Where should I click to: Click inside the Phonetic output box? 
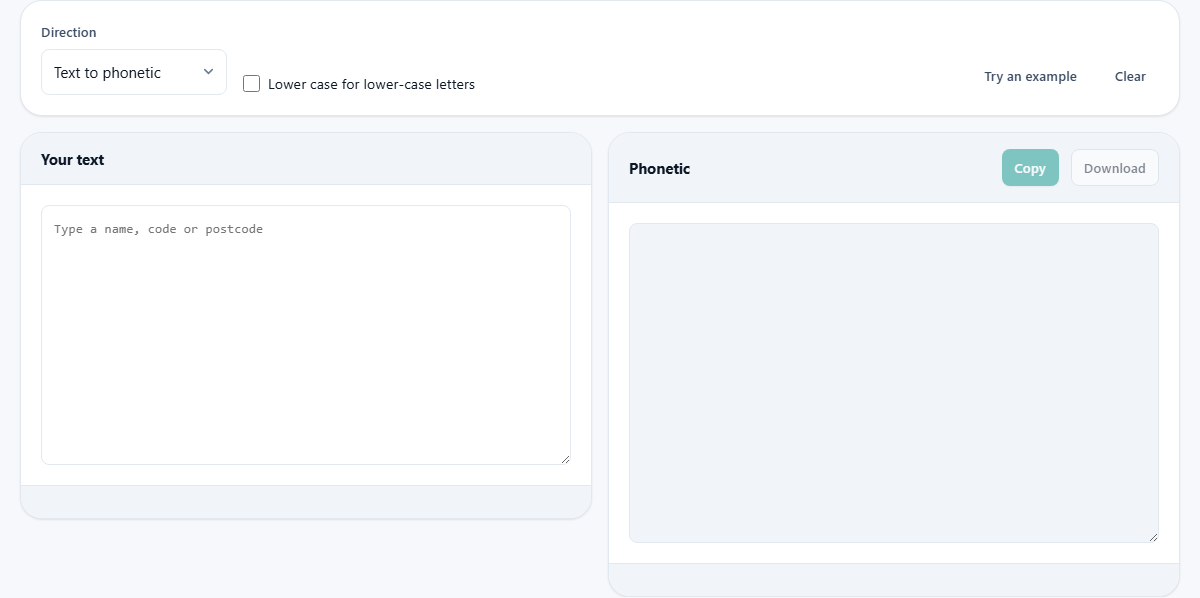point(894,383)
